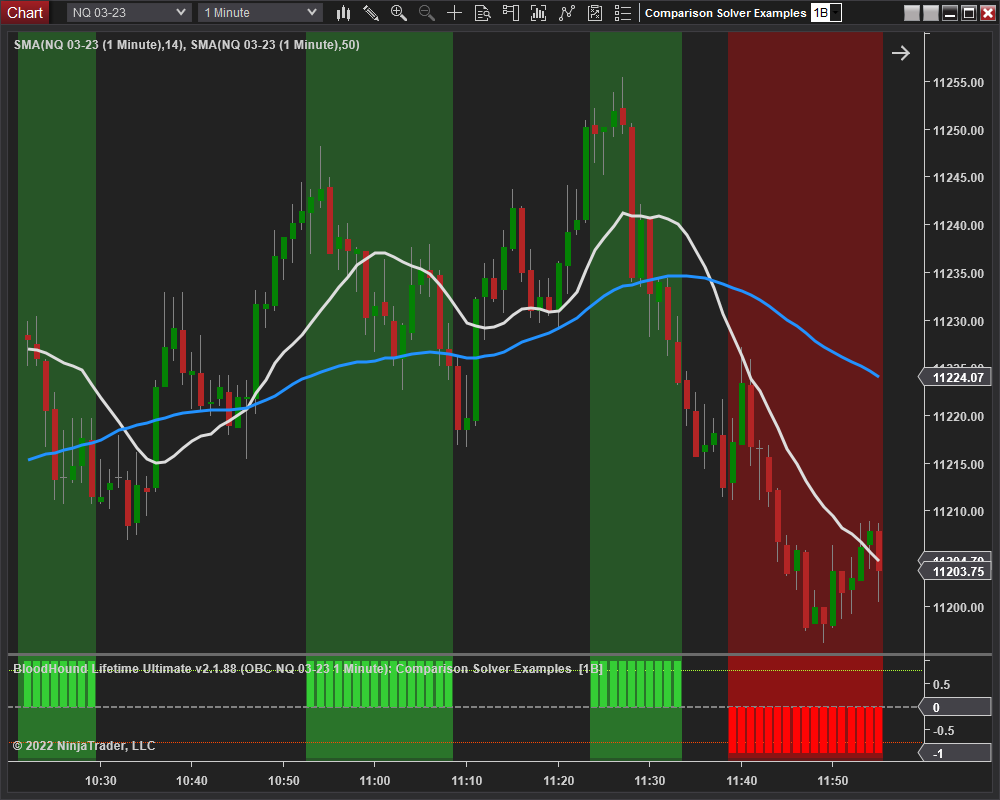This screenshot has height=800, width=1000.
Task: Select the crosshair cursor icon
Action: pyautogui.click(x=455, y=13)
